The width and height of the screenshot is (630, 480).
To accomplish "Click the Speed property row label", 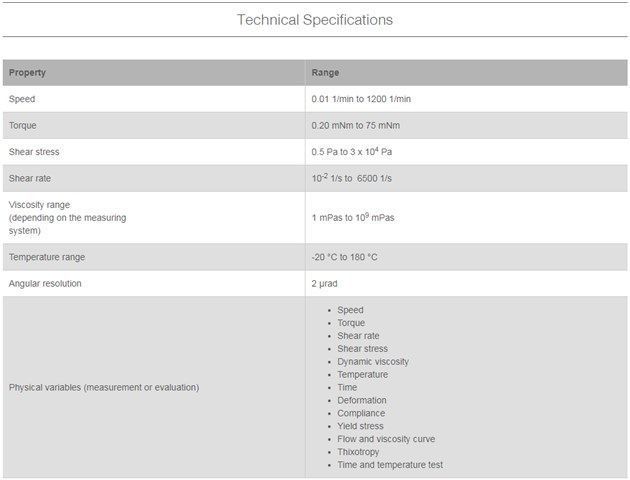I will (x=22, y=99).
